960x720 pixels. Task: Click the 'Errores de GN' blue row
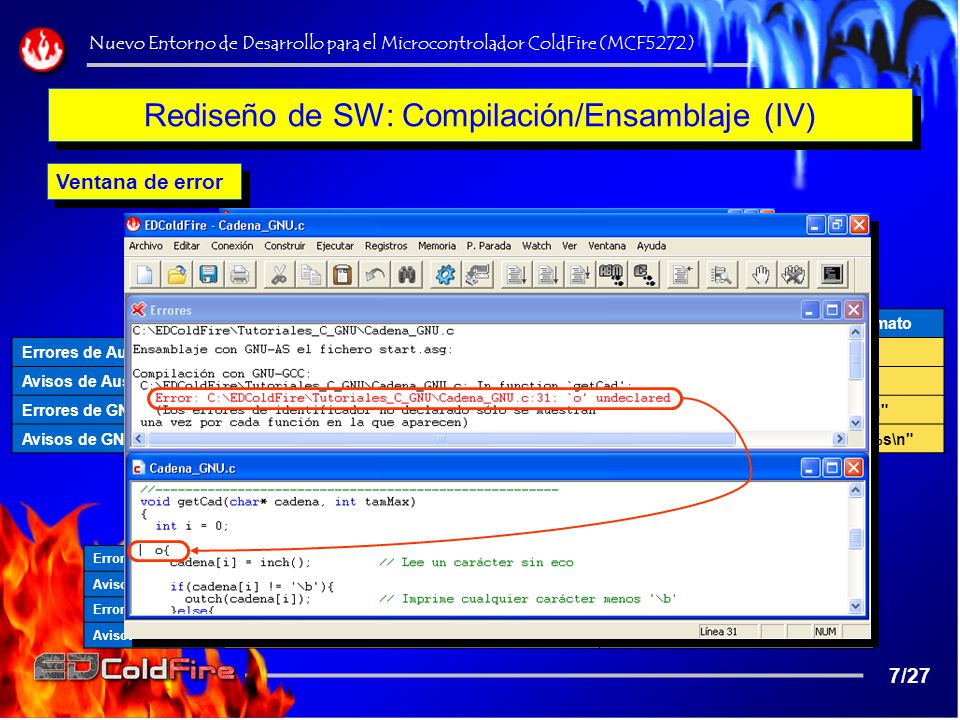(x=69, y=410)
